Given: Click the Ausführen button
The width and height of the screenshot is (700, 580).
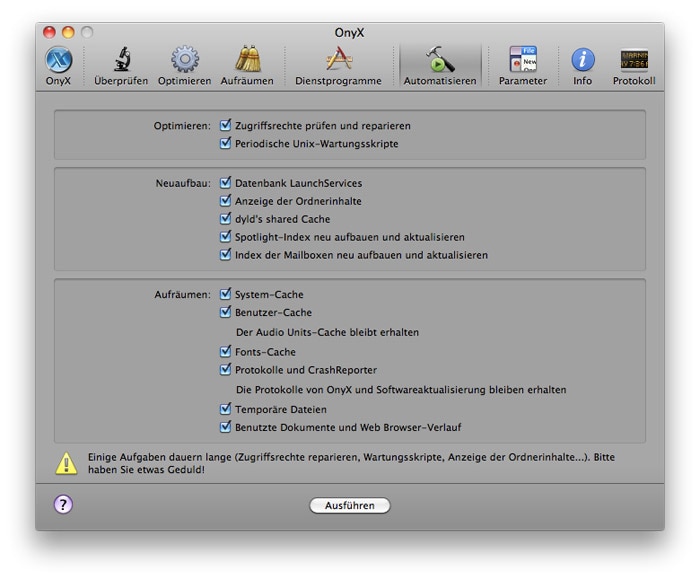Looking at the screenshot, I should pos(350,505).
